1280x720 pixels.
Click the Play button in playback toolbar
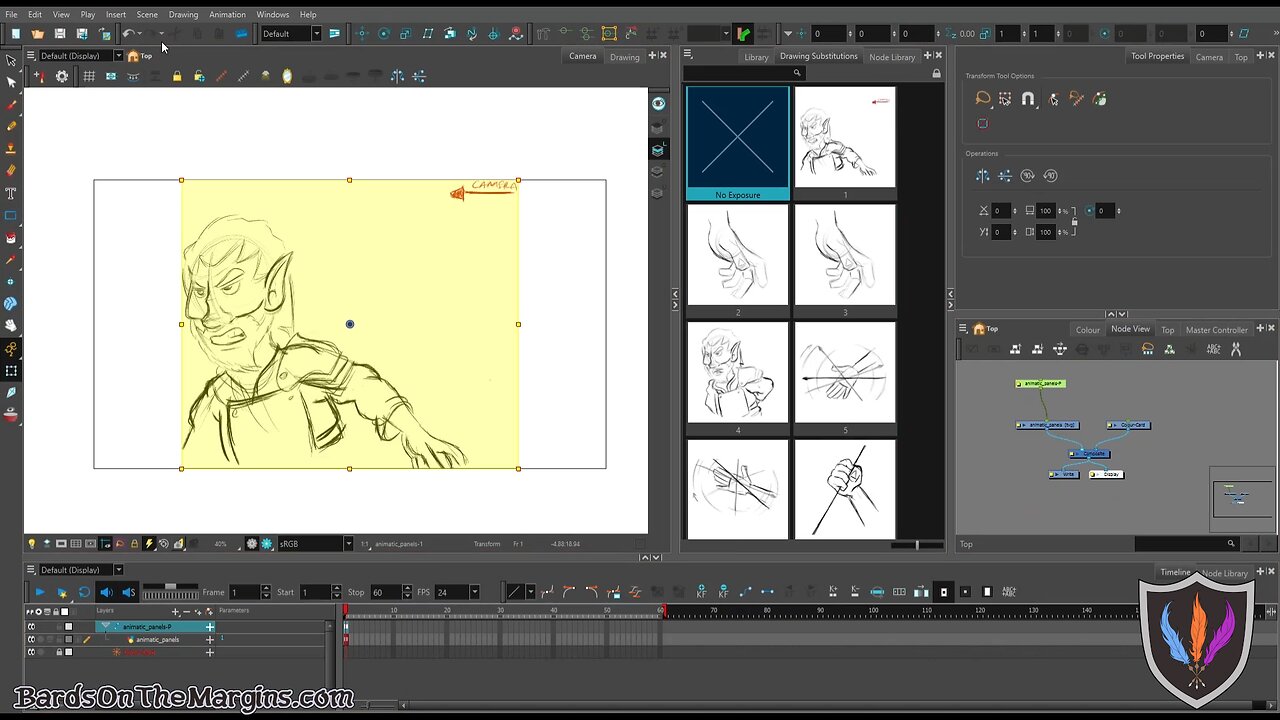pos(40,592)
